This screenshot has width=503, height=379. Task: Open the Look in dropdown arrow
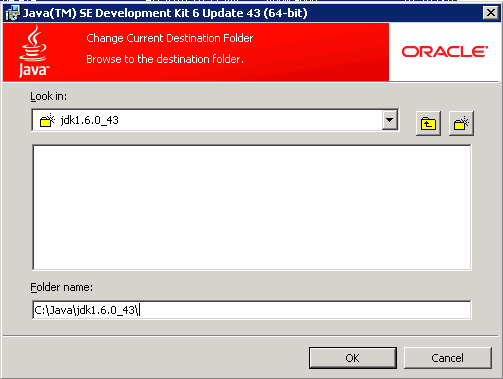pos(389,120)
